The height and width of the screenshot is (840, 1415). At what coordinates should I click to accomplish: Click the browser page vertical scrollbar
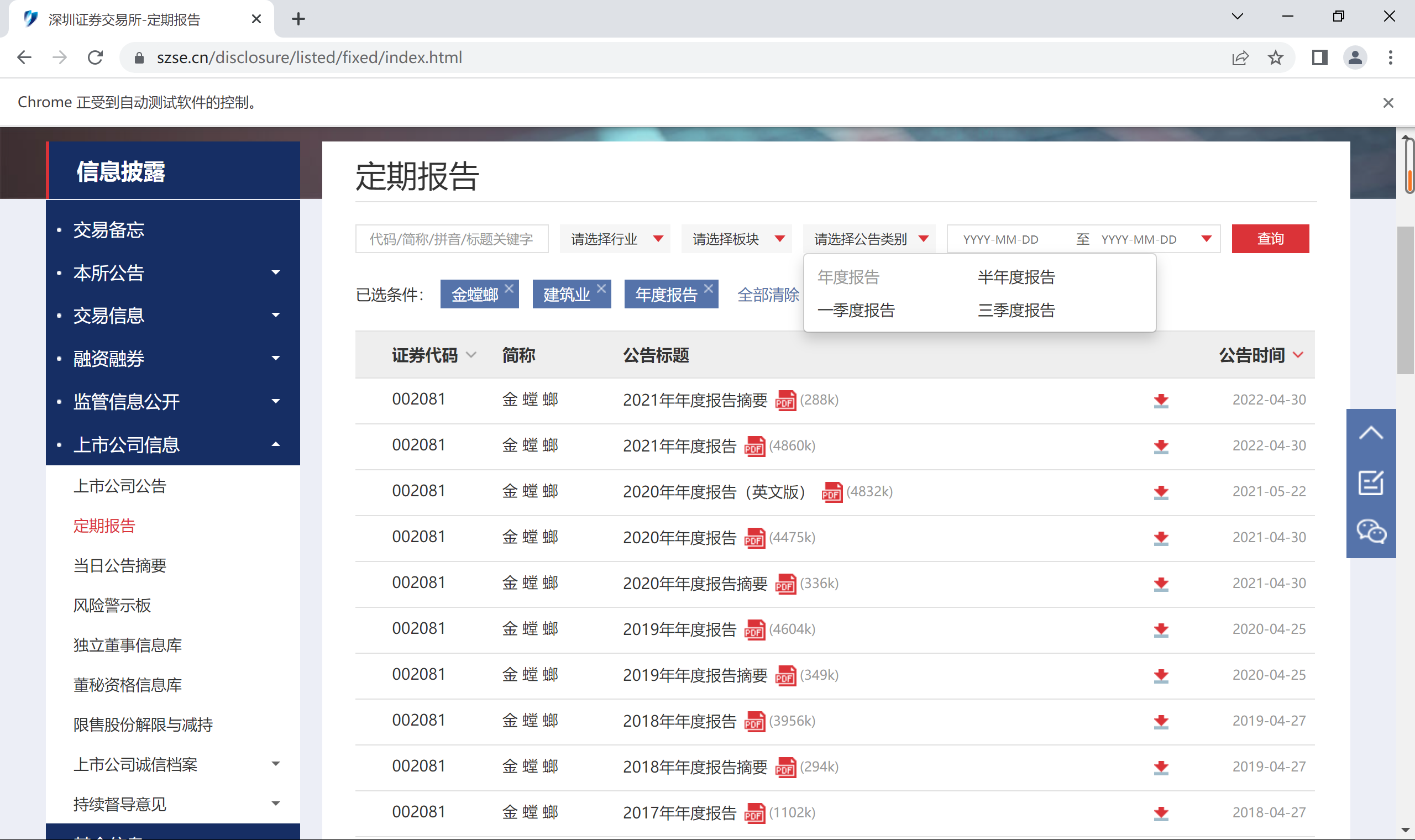point(1405,300)
